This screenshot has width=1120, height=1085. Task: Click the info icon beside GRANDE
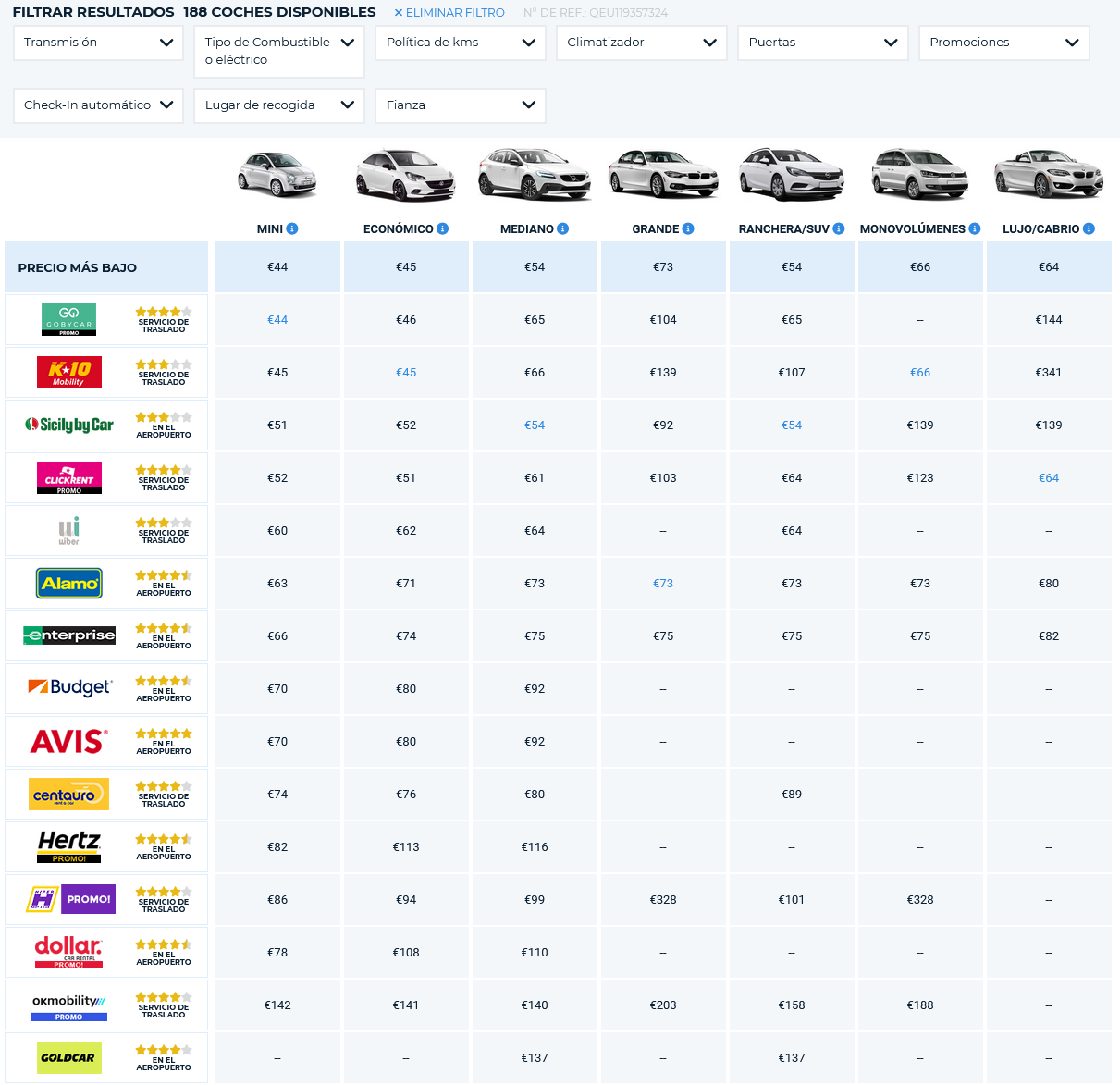coord(688,228)
